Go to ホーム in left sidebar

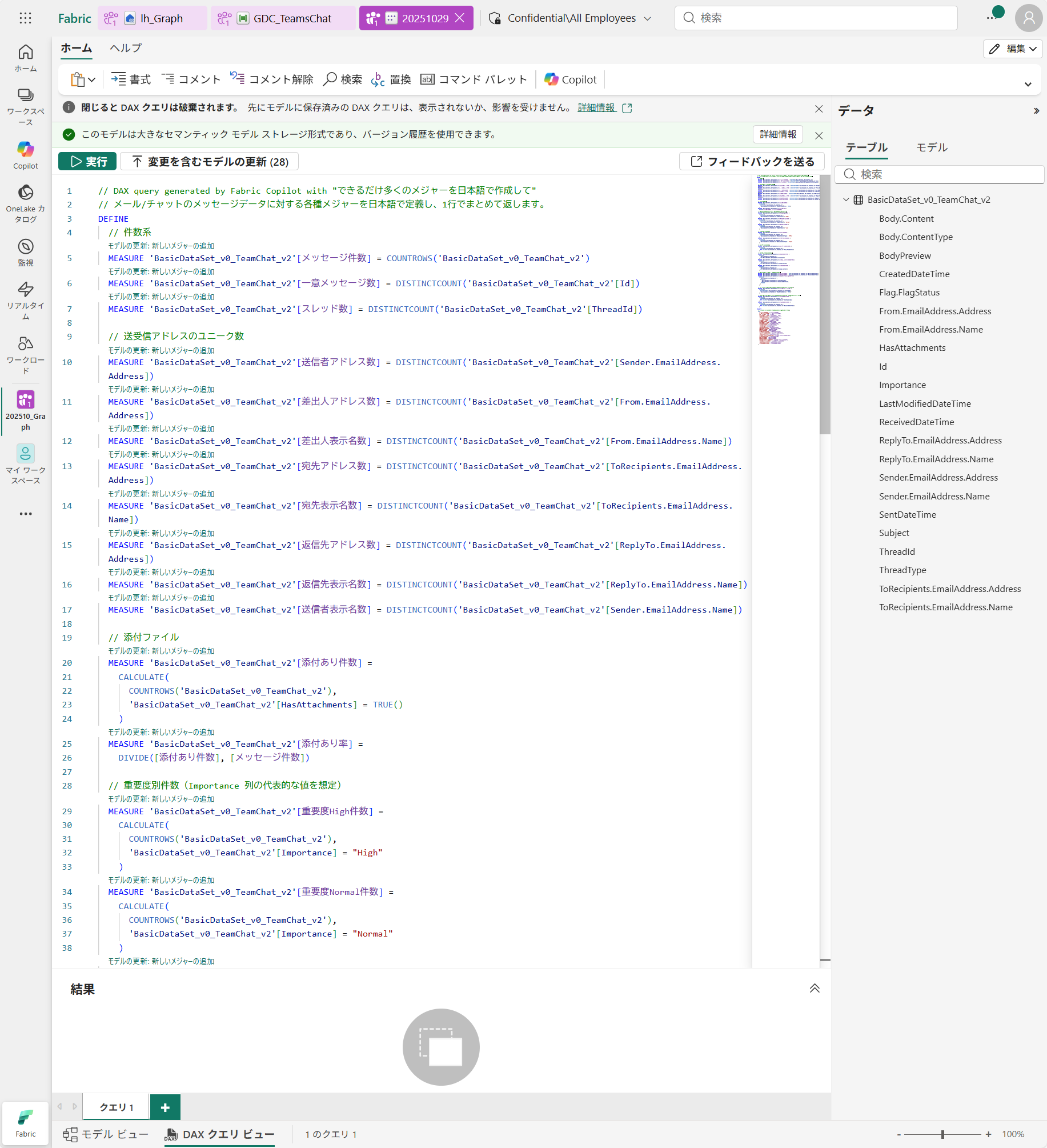click(26, 58)
